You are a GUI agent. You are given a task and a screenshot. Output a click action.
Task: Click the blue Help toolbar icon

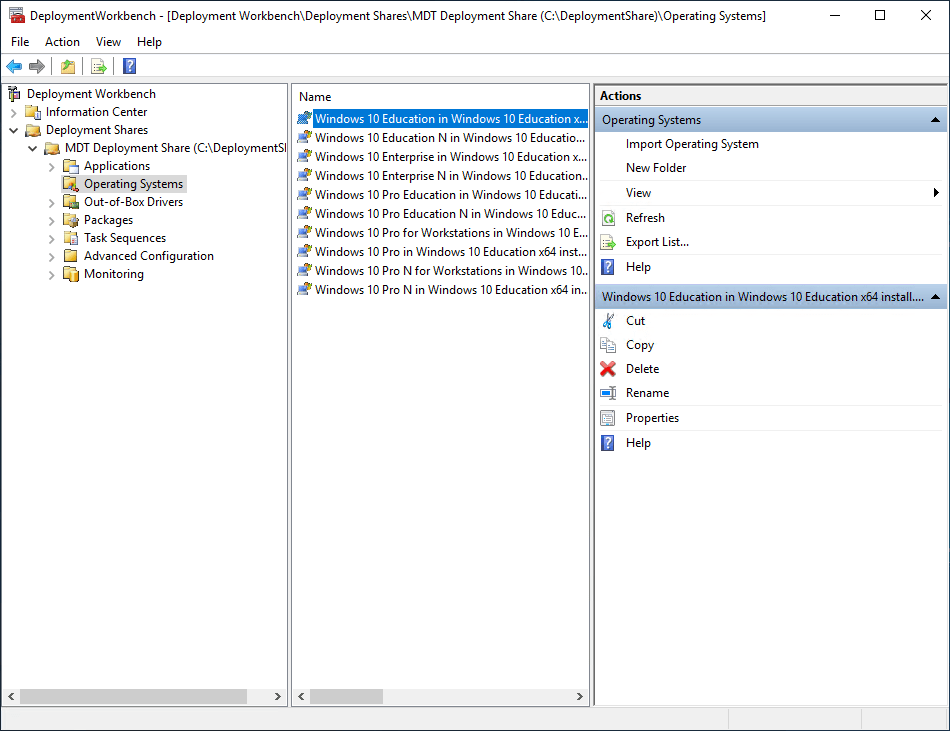tap(129, 66)
